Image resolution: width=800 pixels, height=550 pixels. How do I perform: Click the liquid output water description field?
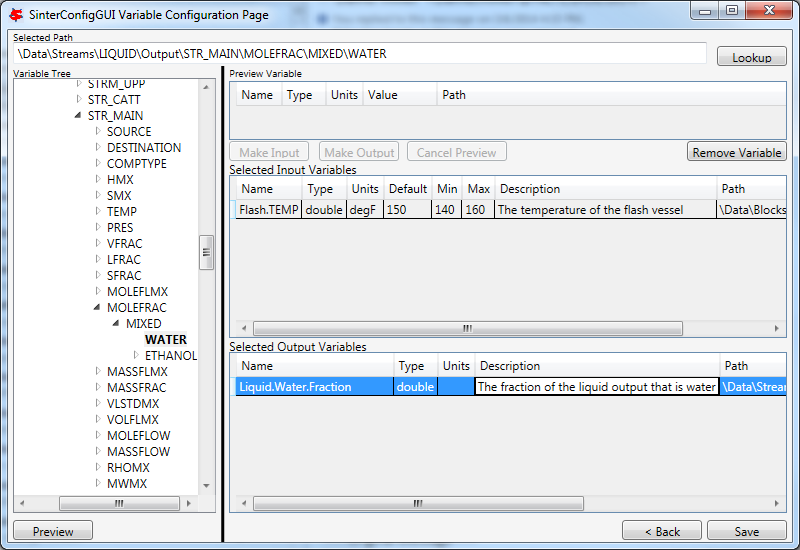[596, 387]
